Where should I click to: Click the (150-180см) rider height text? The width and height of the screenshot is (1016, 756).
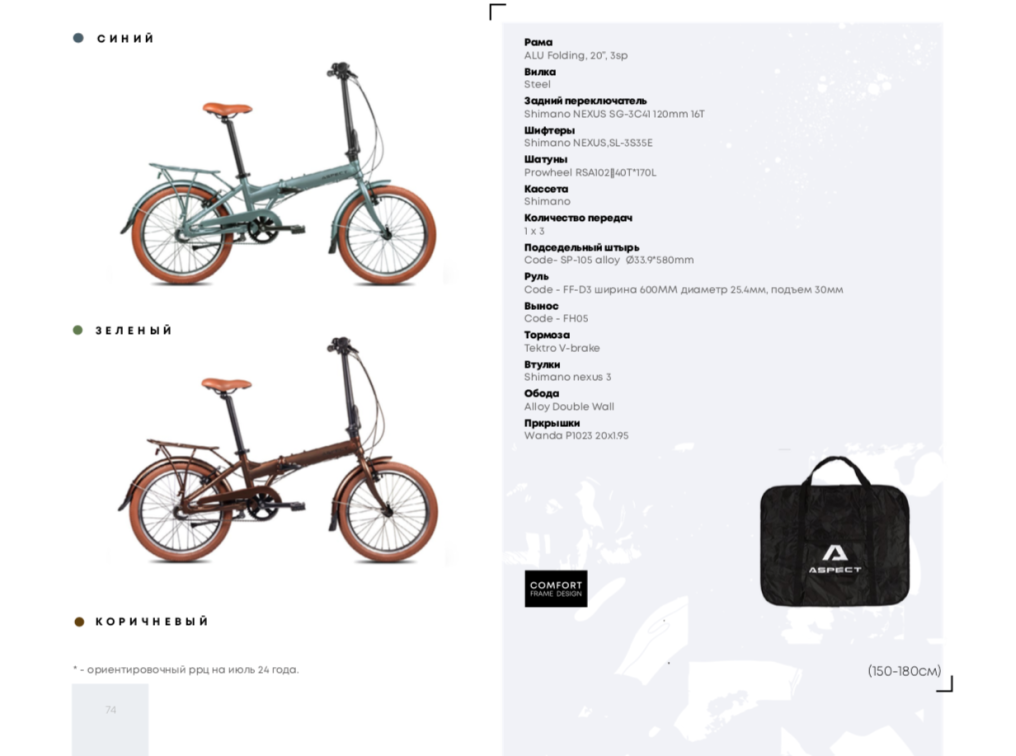(904, 671)
